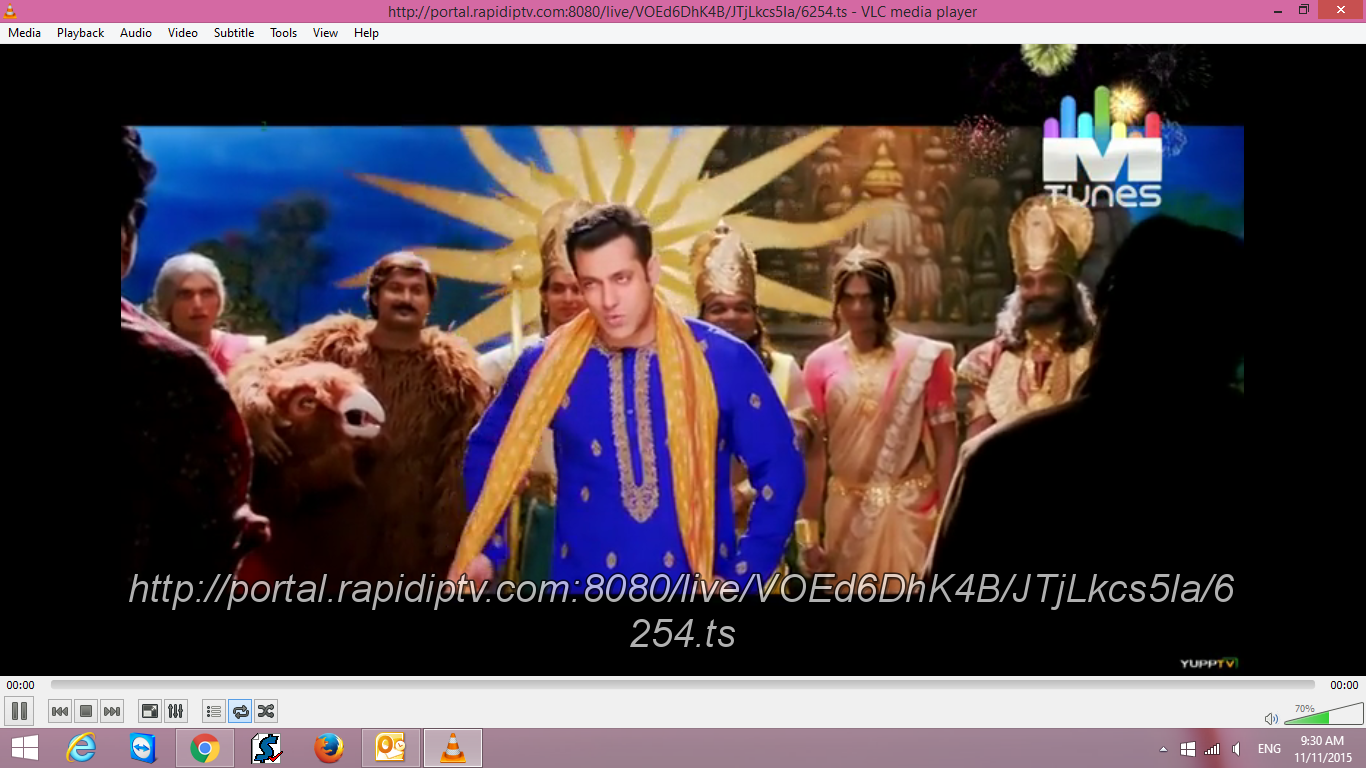Click the VLC cone title bar icon
This screenshot has height=768, width=1366.
(x=10, y=11)
